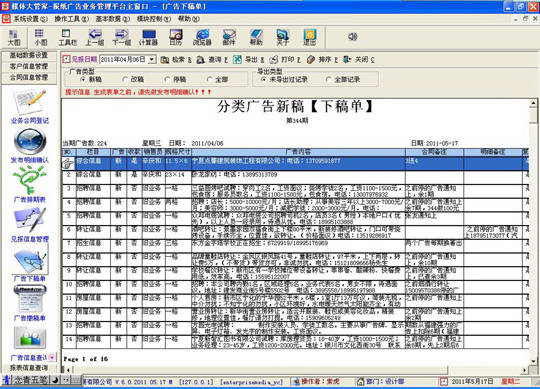Image resolution: width=540 pixels, height=389 pixels.
Task: Click the 栏目 column header
Action: point(93,152)
